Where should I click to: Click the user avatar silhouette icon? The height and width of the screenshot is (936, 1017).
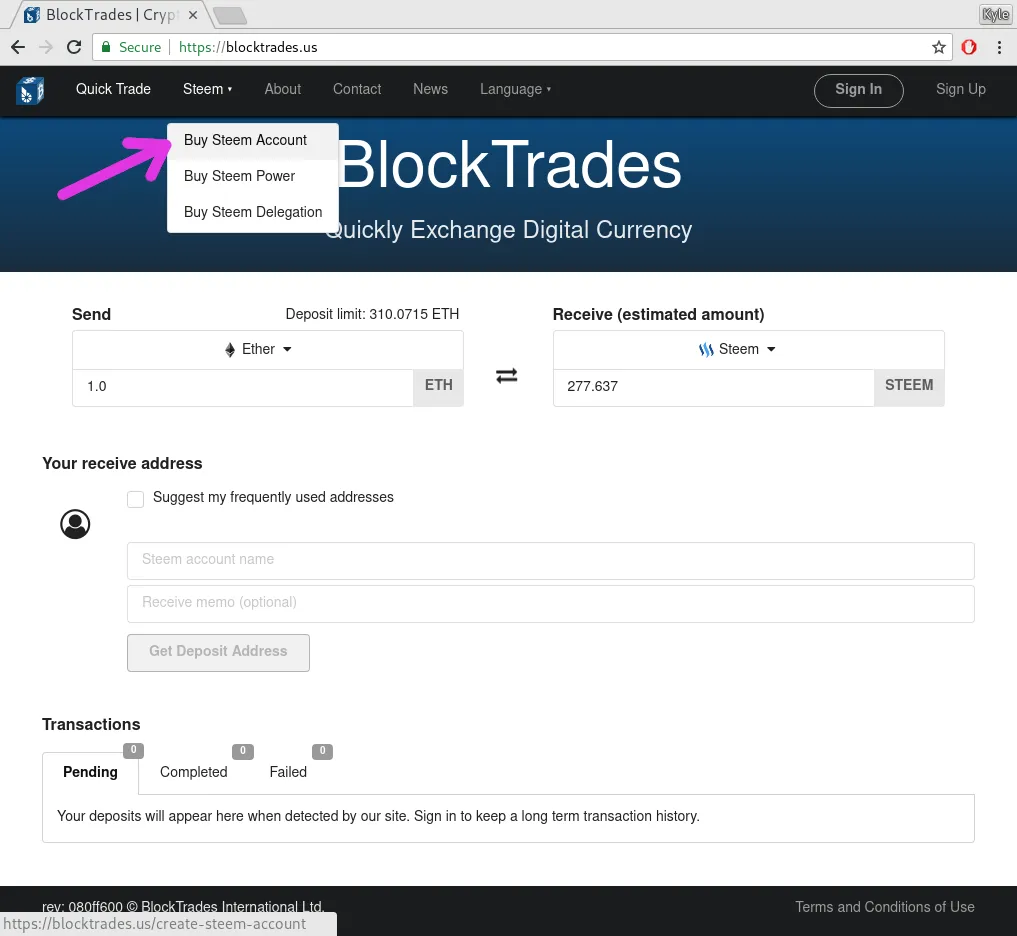75,523
